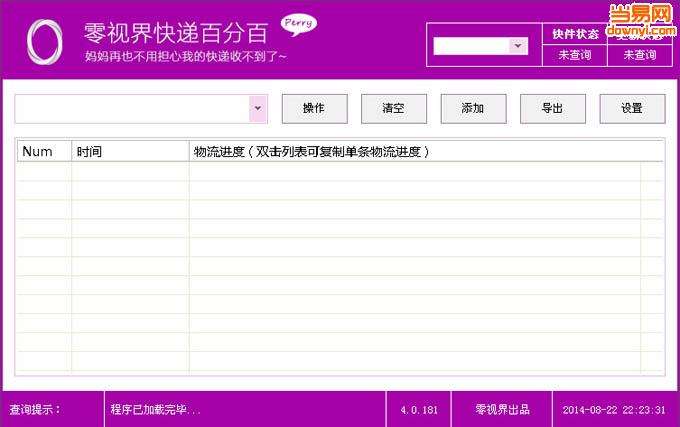Click the 程序已加载完毕 status message
The height and width of the screenshot is (427, 680).
coord(156,410)
